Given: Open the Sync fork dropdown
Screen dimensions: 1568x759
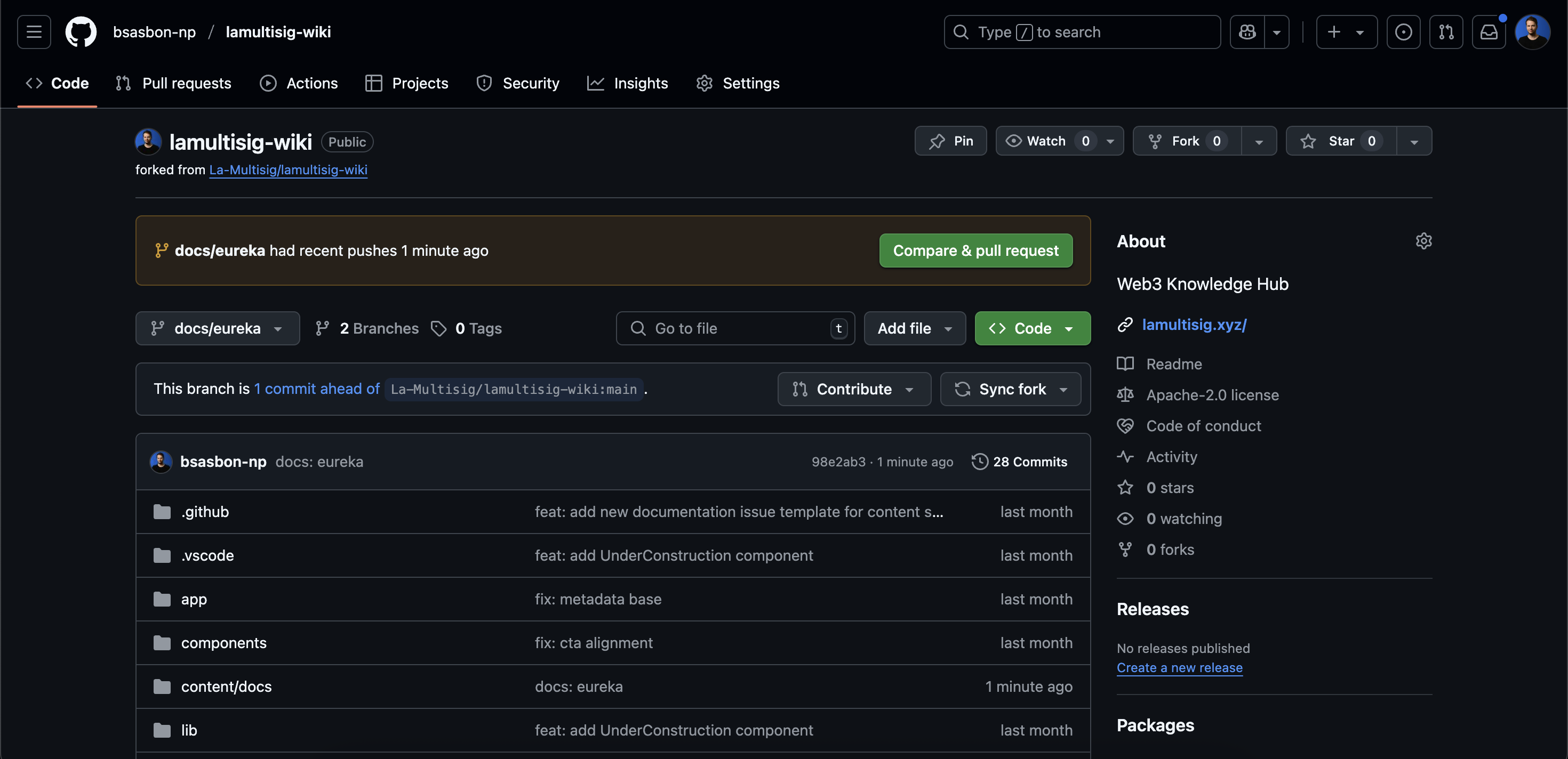Looking at the screenshot, I should (1011, 389).
